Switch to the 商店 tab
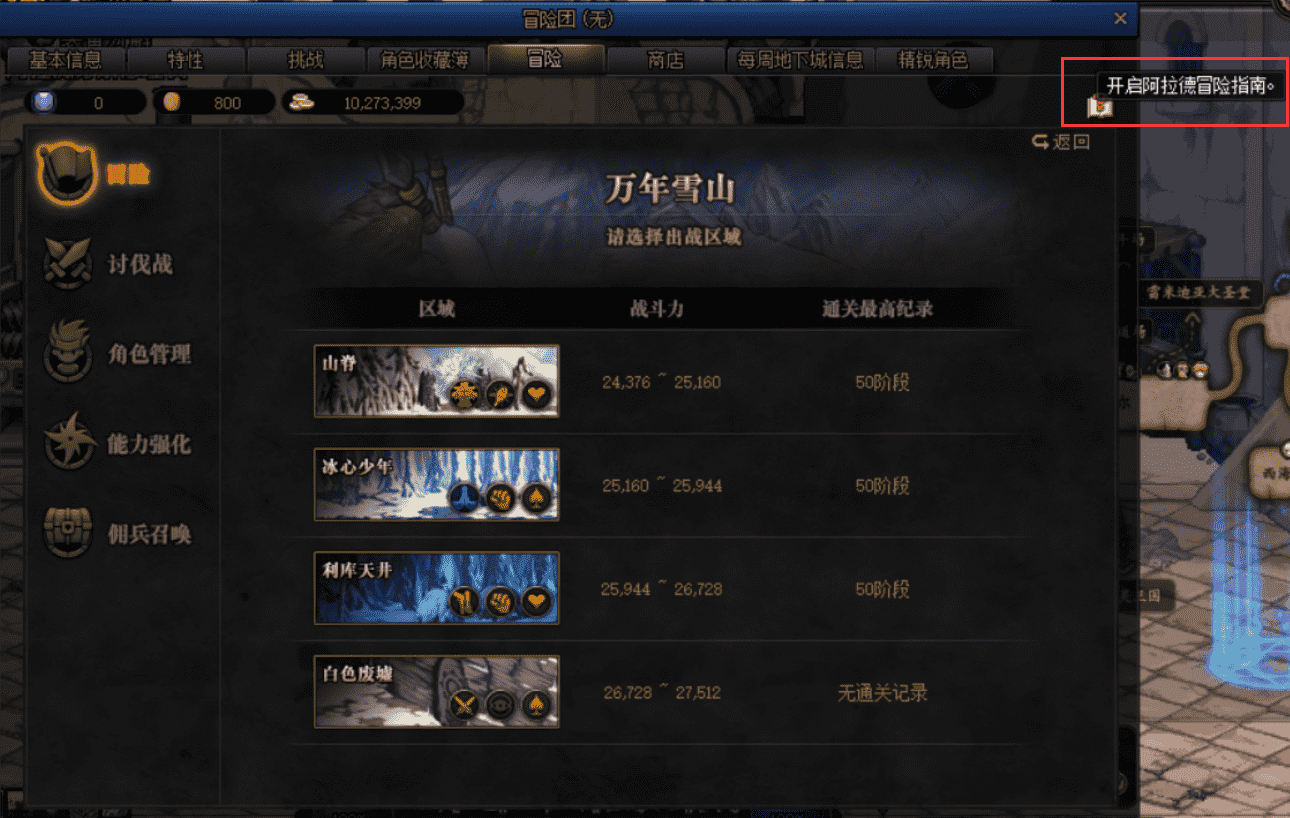The height and width of the screenshot is (818, 1290). pyautogui.click(x=665, y=60)
